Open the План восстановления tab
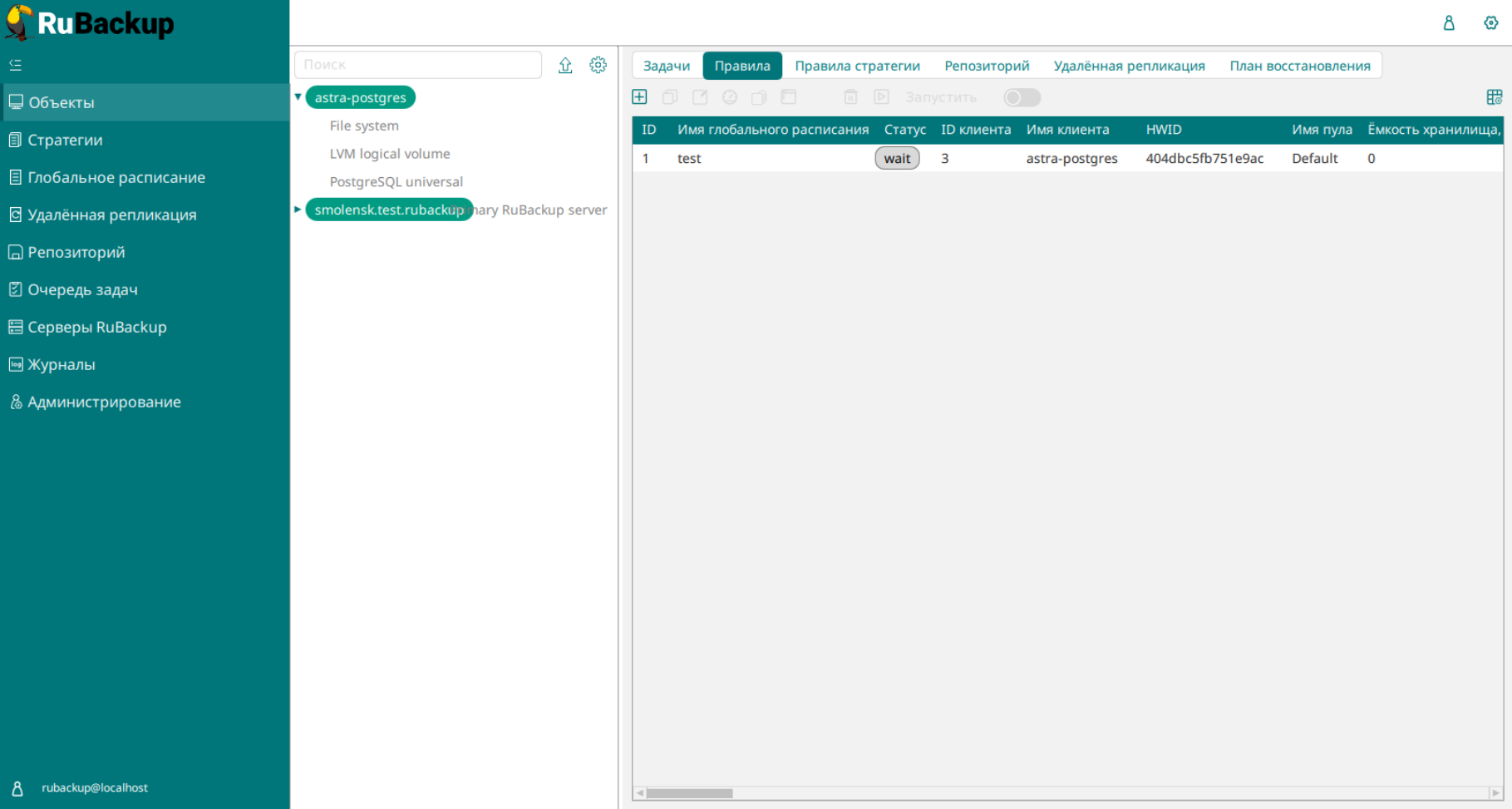1512x809 pixels. tap(1299, 66)
